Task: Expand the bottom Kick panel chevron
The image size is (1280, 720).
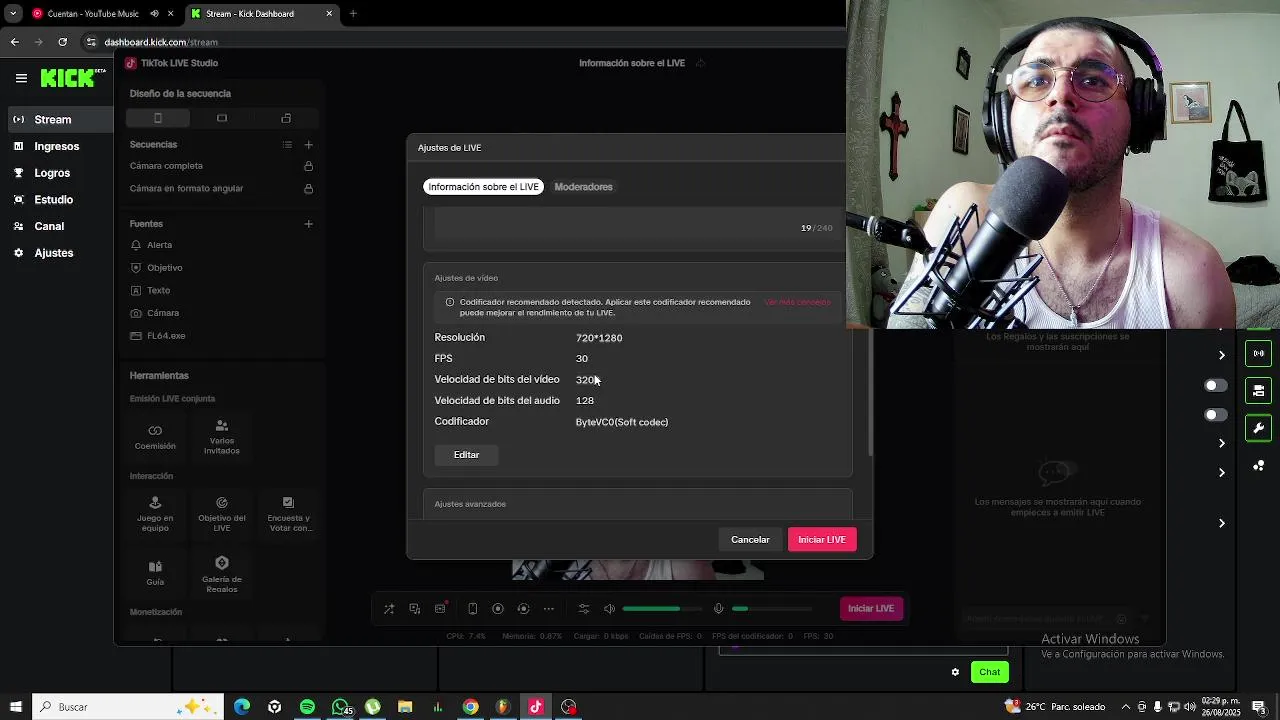Action: coord(1221,523)
